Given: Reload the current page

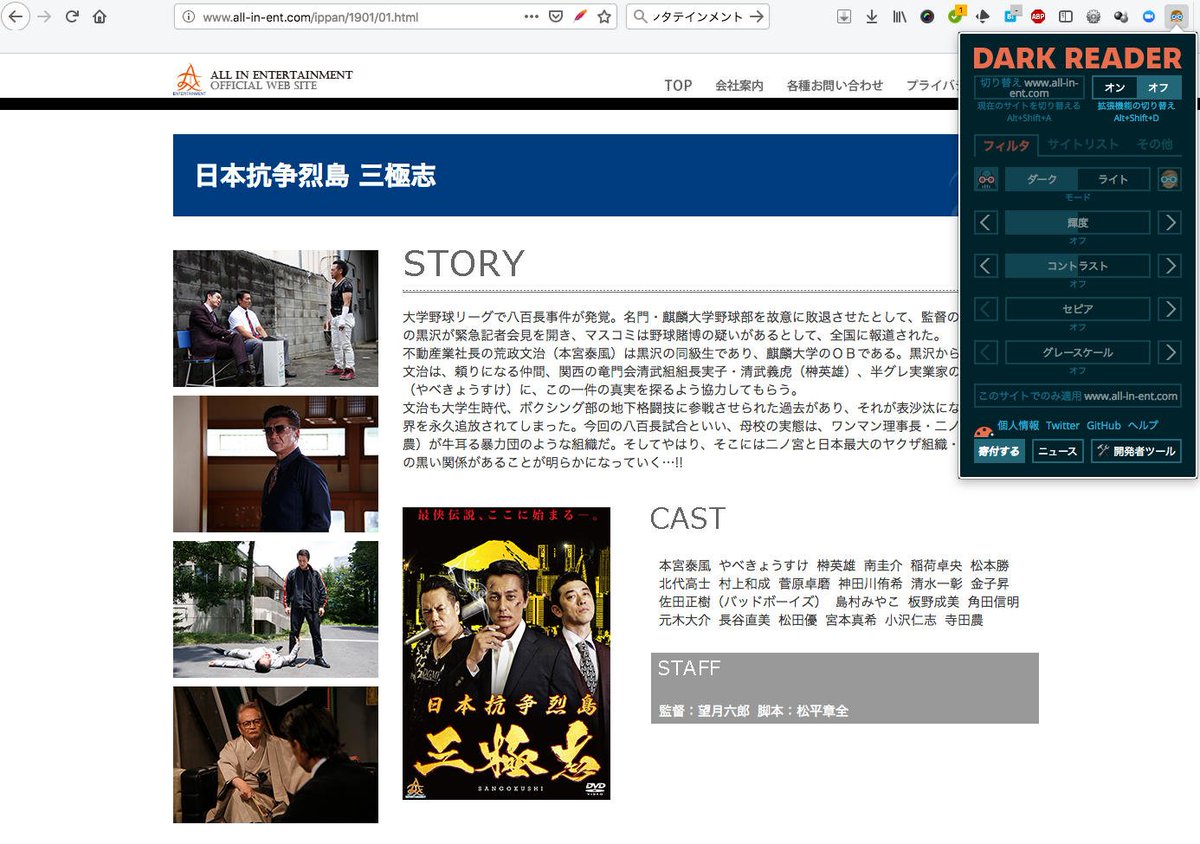Looking at the screenshot, I should [72, 17].
